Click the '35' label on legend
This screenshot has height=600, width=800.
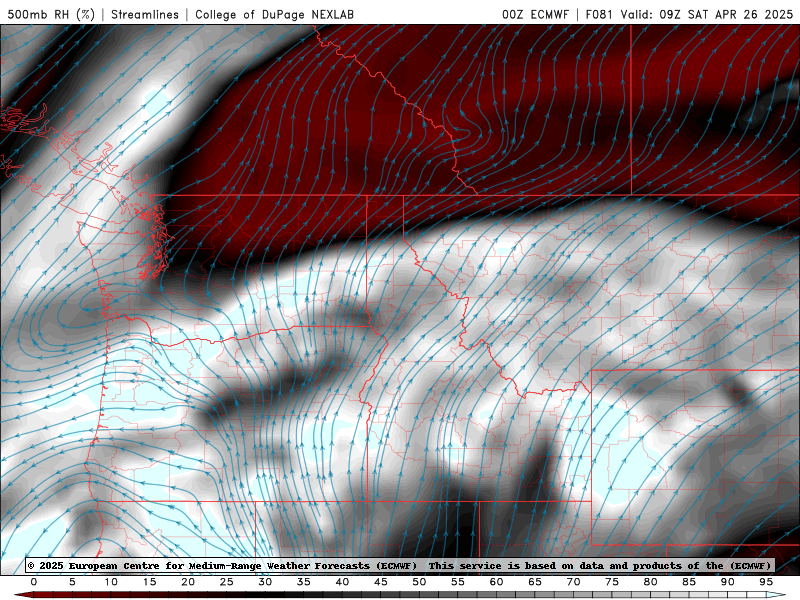click(303, 582)
